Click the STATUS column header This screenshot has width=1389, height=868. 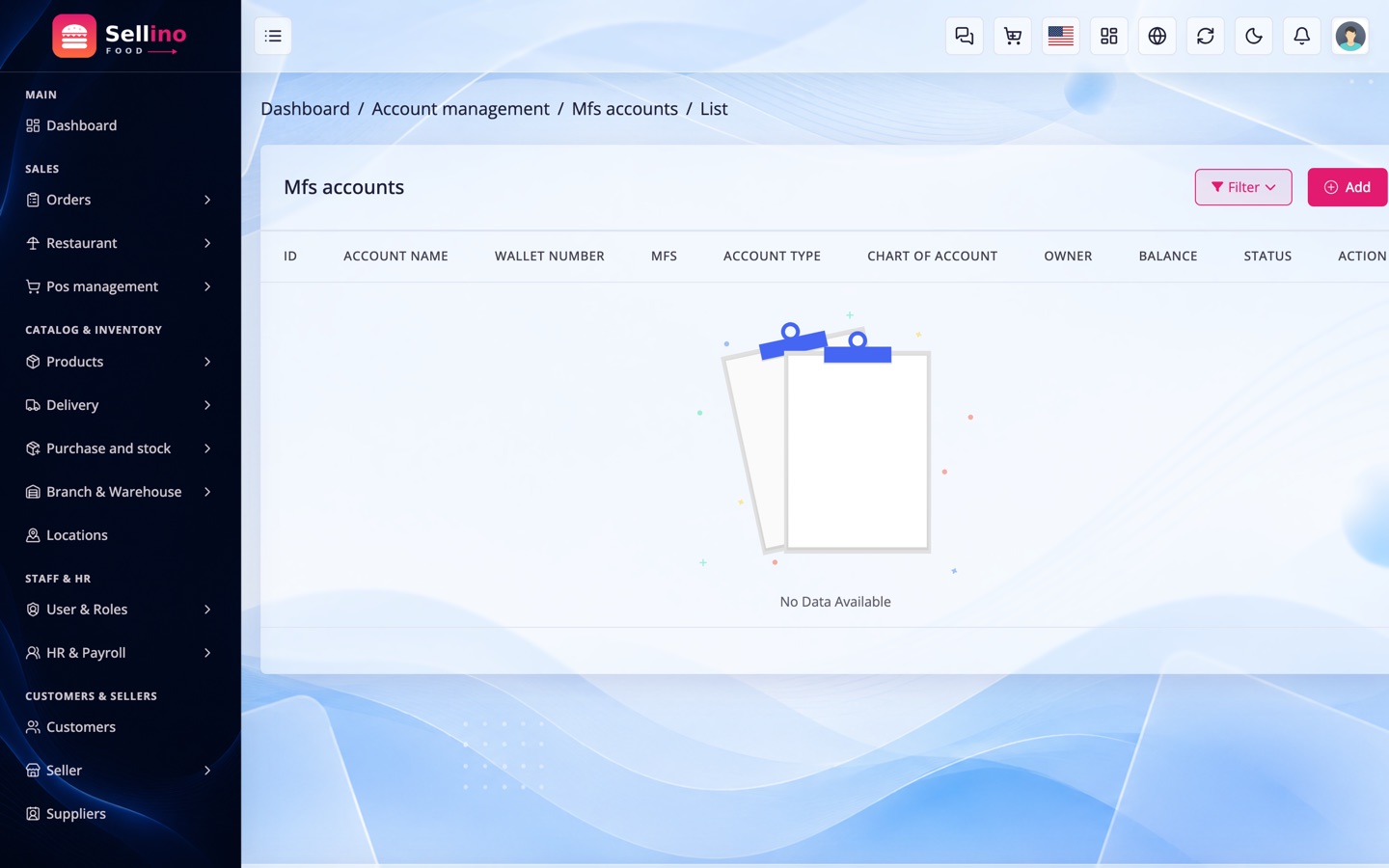[x=1267, y=257]
